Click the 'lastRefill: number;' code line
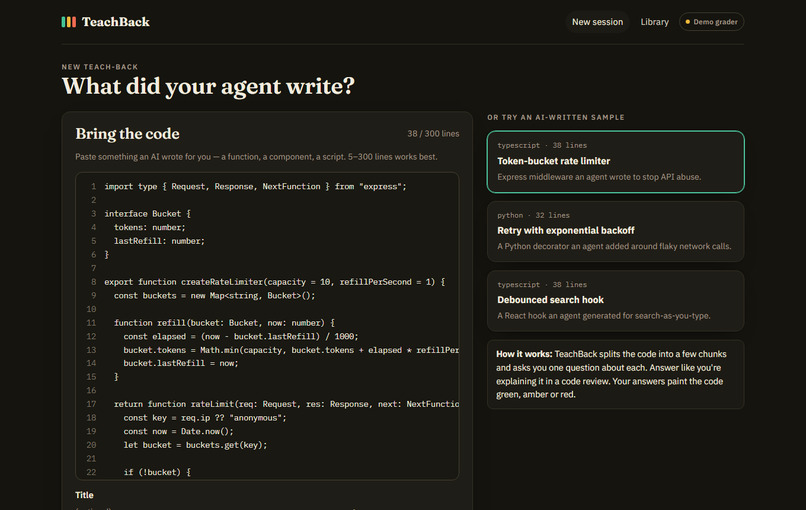Image resolution: width=806 pixels, height=510 pixels. point(159,241)
